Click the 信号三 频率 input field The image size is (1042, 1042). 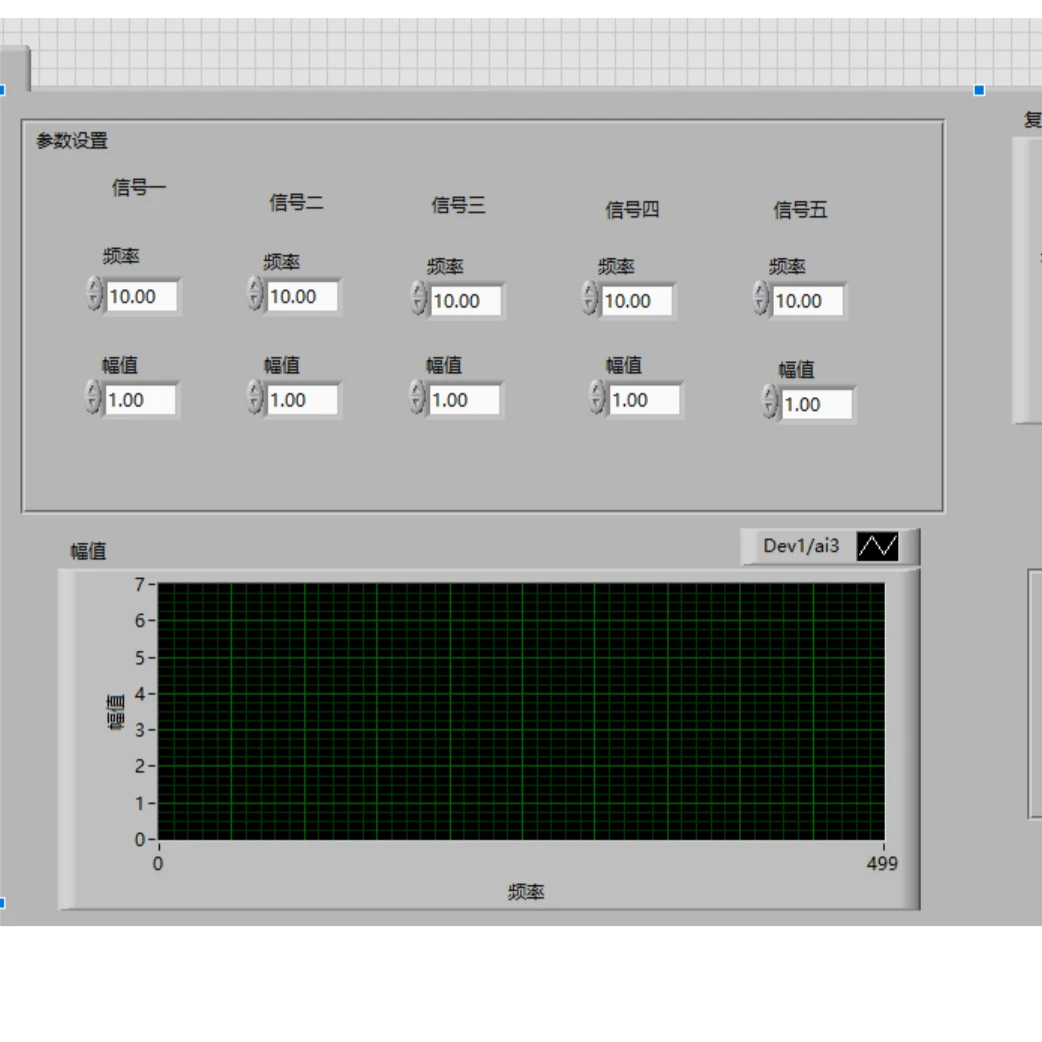click(465, 301)
